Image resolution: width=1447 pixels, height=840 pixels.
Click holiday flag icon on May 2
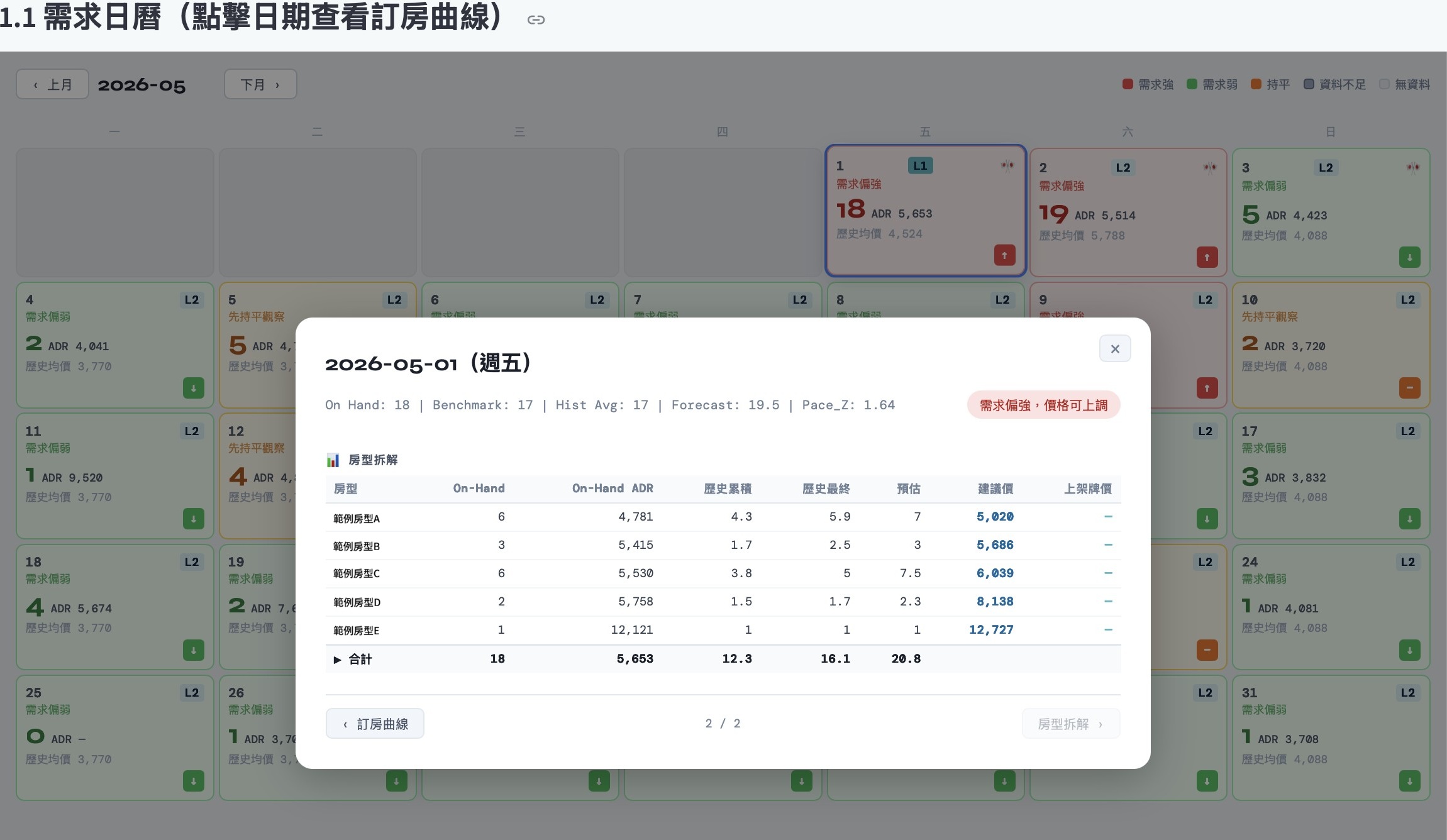[x=1210, y=167]
